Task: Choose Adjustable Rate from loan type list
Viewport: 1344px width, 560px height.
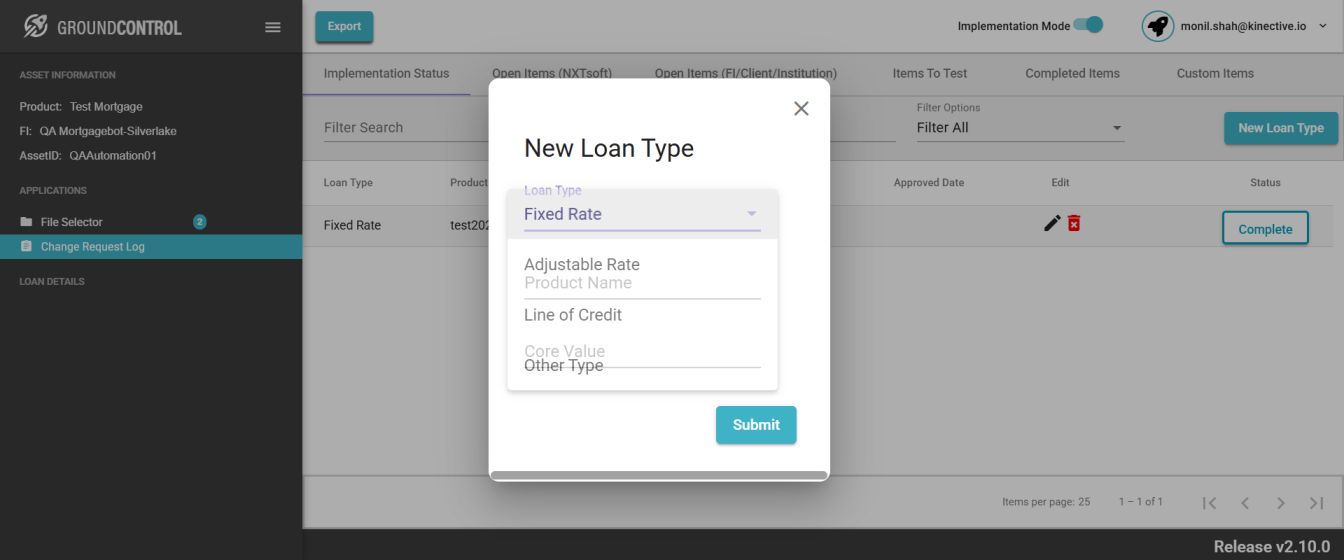Action: click(x=582, y=264)
